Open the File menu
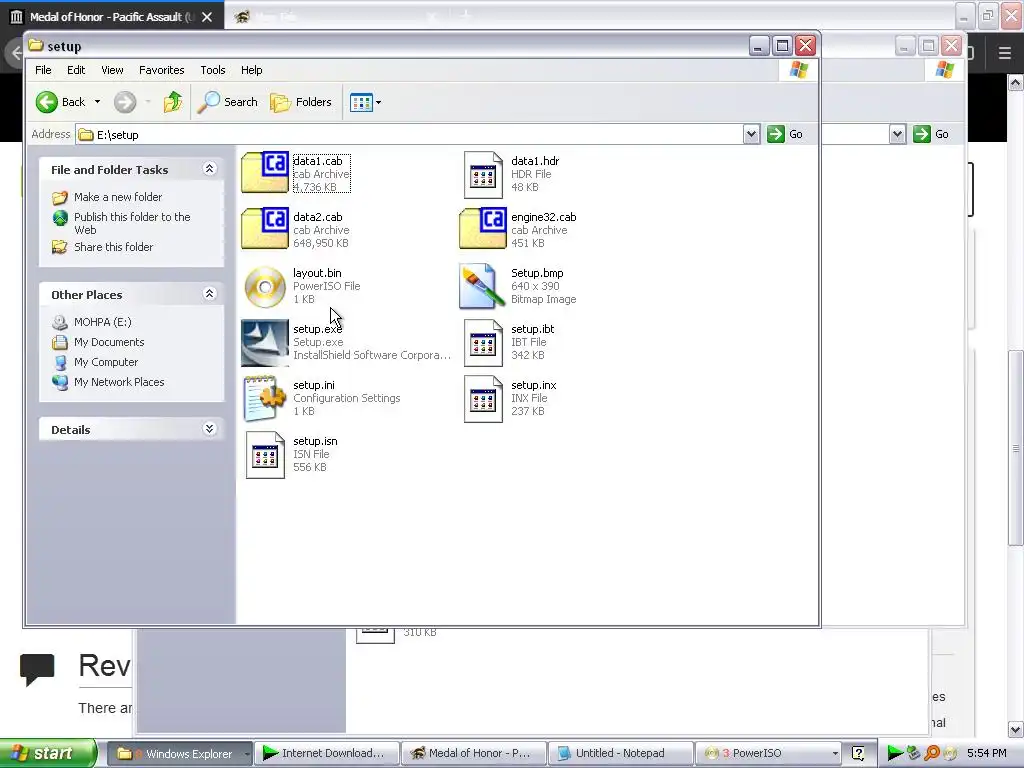 (43, 70)
